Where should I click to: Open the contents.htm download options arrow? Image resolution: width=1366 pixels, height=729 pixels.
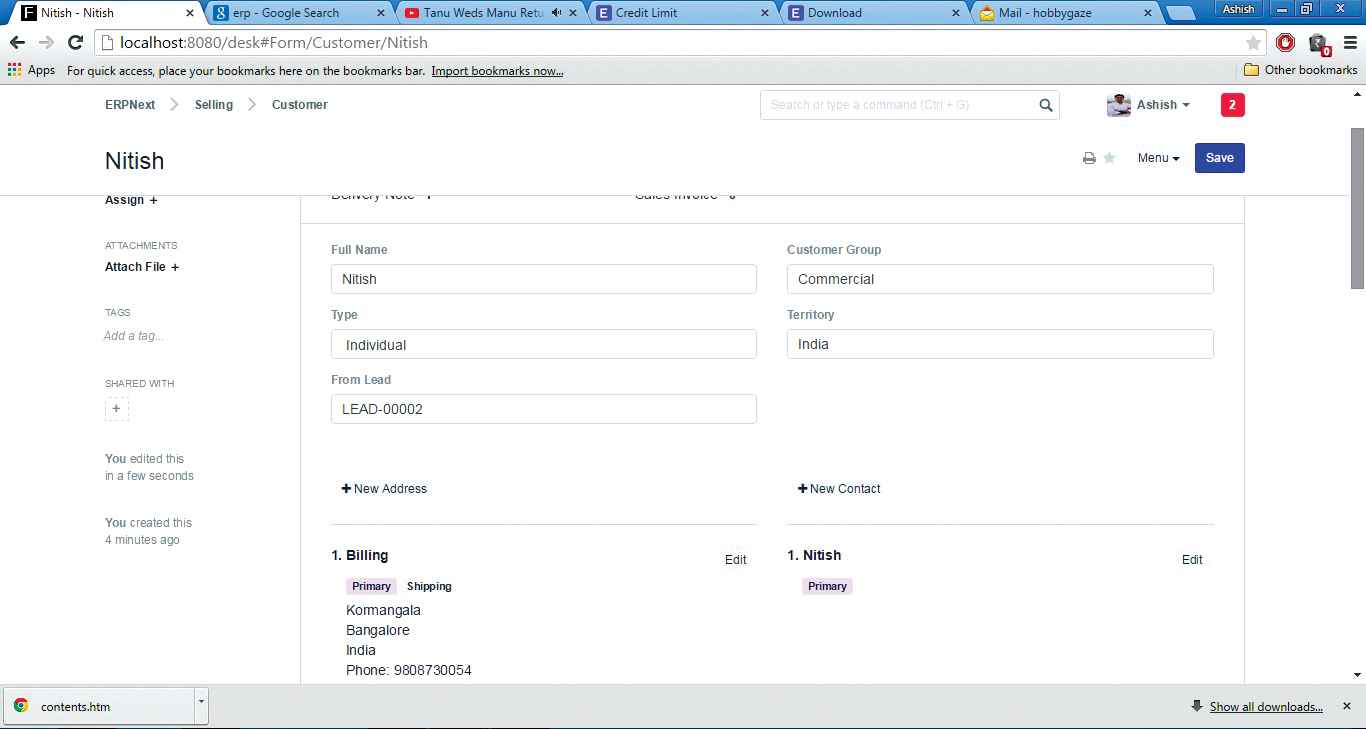pos(201,703)
